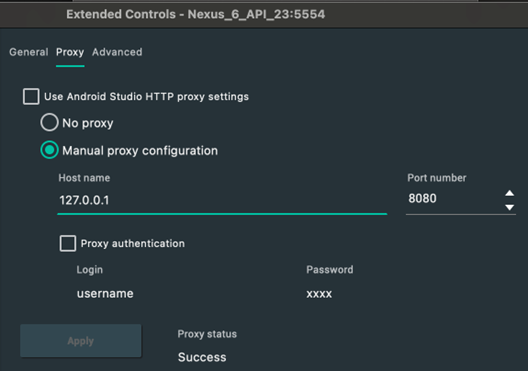The height and width of the screenshot is (371, 528).
Task: Click the Apply button
Action: click(x=81, y=341)
